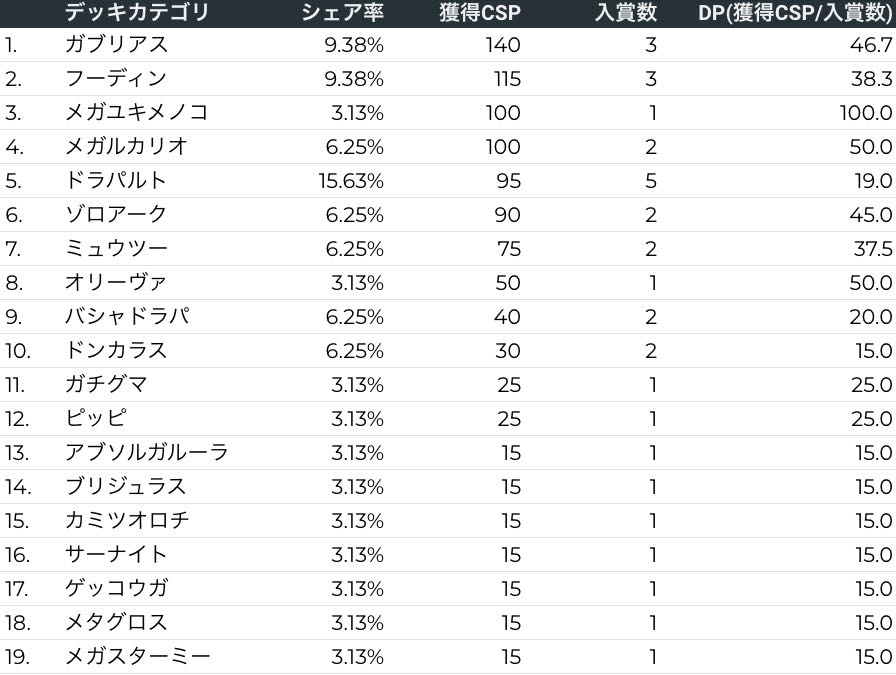
Task: Select the アブソルガルーラ deck name
Action: 146,453
